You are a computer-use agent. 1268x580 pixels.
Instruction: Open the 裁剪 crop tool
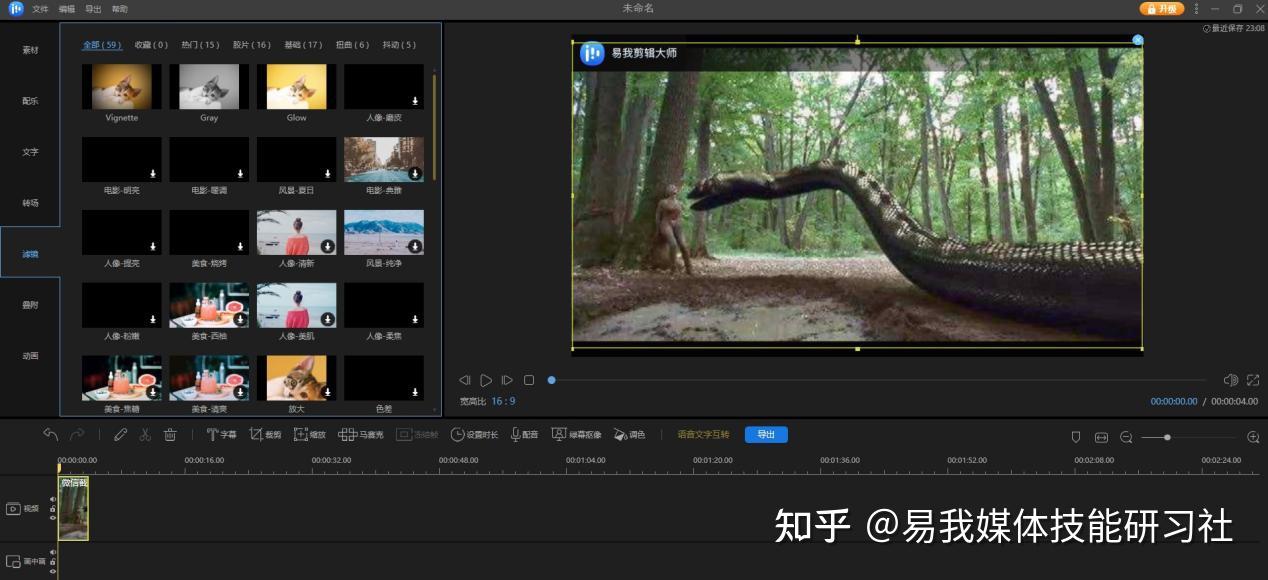pyautogui.click(x=265, y=435)
